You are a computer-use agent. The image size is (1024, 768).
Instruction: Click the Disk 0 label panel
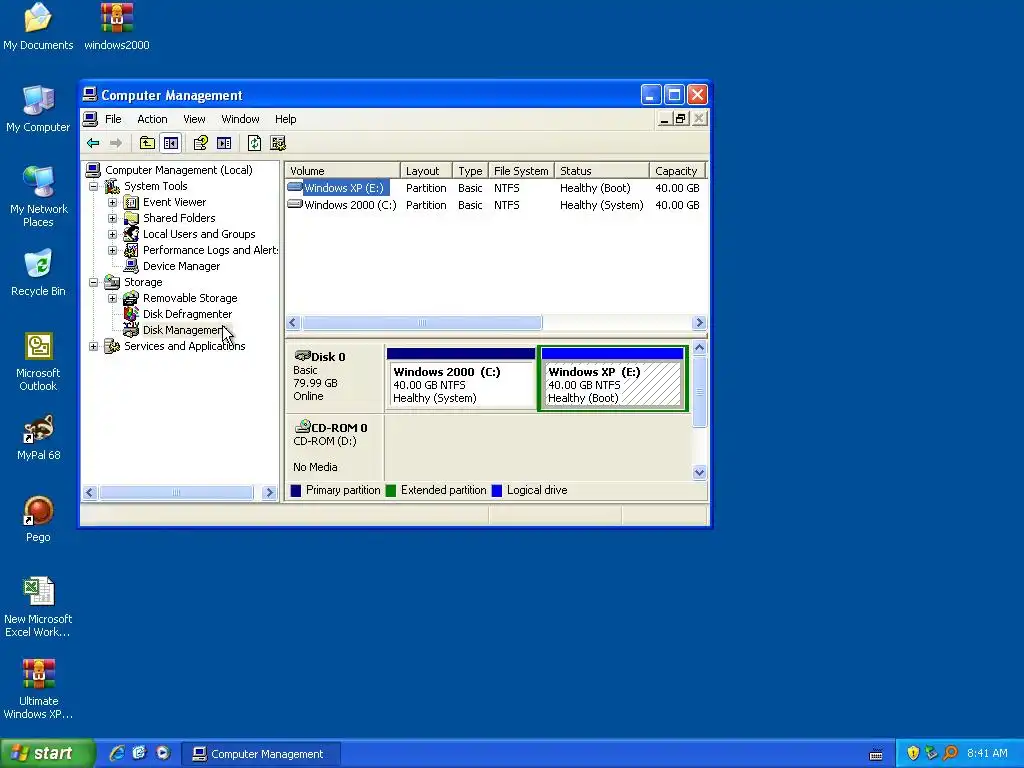tap(335, 379)
